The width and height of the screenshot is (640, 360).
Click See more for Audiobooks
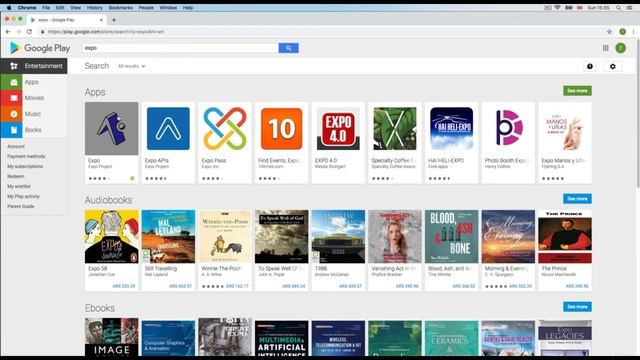[577, 199]
